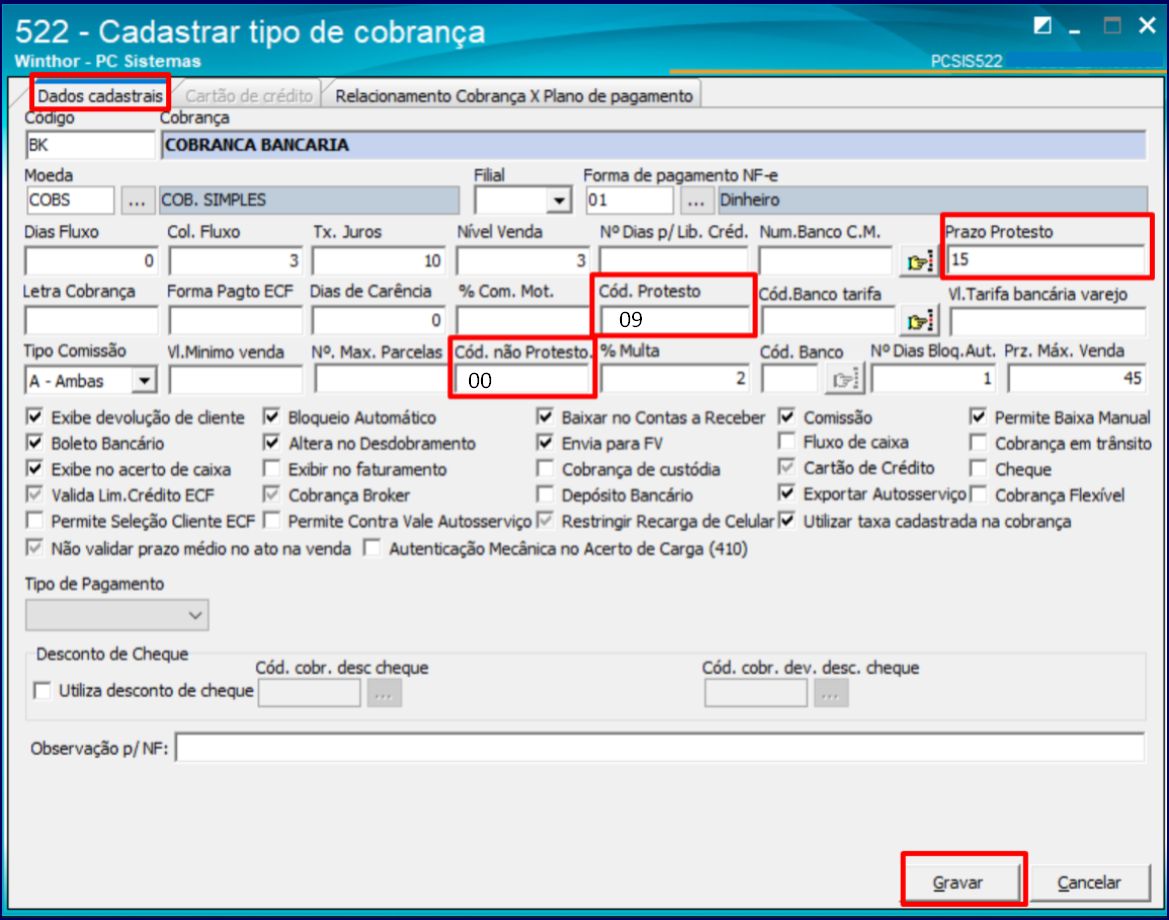The image size is (1169, 920).
Task: Disable Bloqueio Automático checkbox
Action: 272,417
